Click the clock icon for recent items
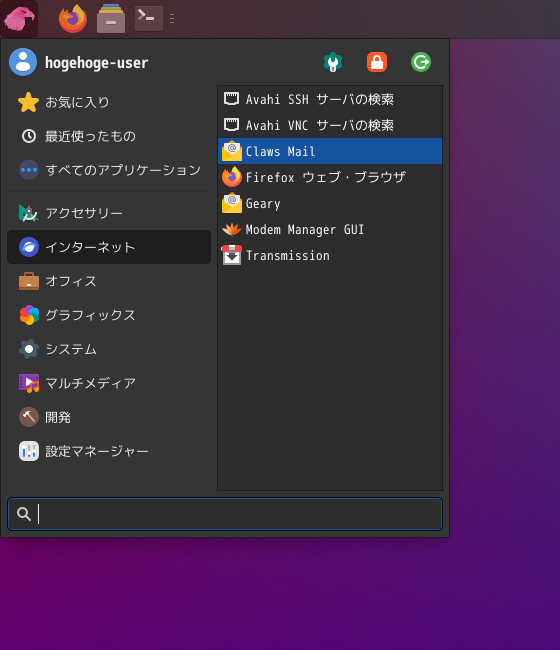This screenshot has width=560, height=650. coord(29,136)
